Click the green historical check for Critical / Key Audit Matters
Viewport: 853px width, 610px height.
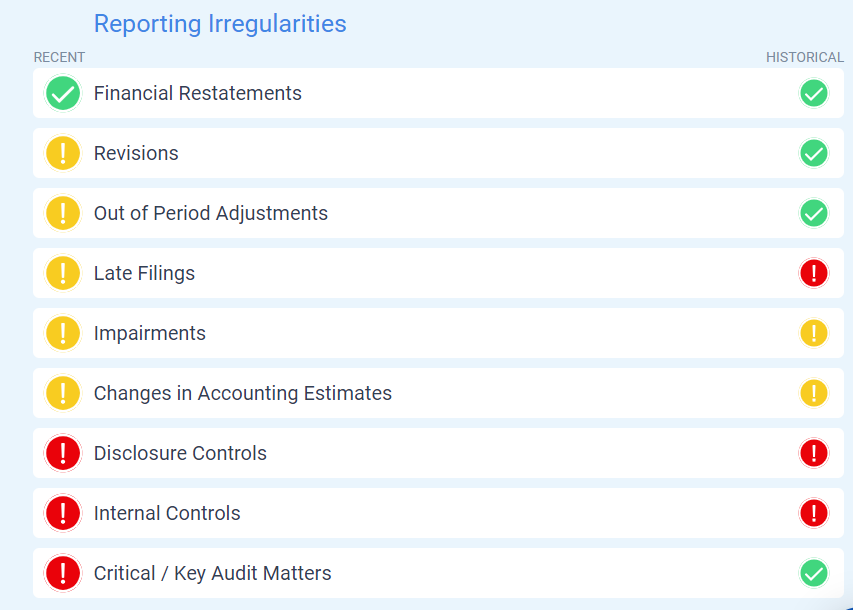pos(814,573)
